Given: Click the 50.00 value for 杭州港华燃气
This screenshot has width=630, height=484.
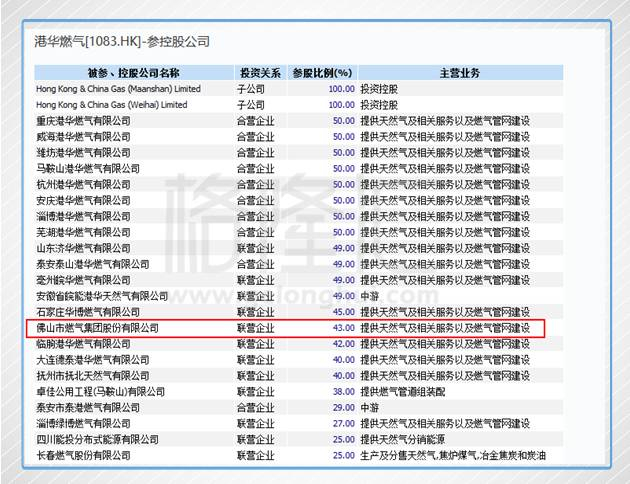Looking at the screenshot, I should 344,184.
